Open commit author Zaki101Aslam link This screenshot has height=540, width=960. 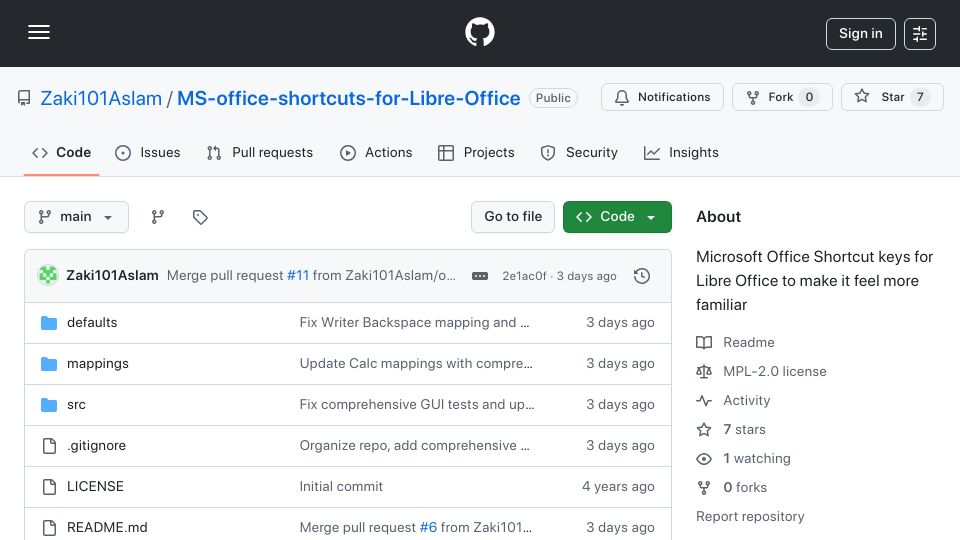click(112, 276)
